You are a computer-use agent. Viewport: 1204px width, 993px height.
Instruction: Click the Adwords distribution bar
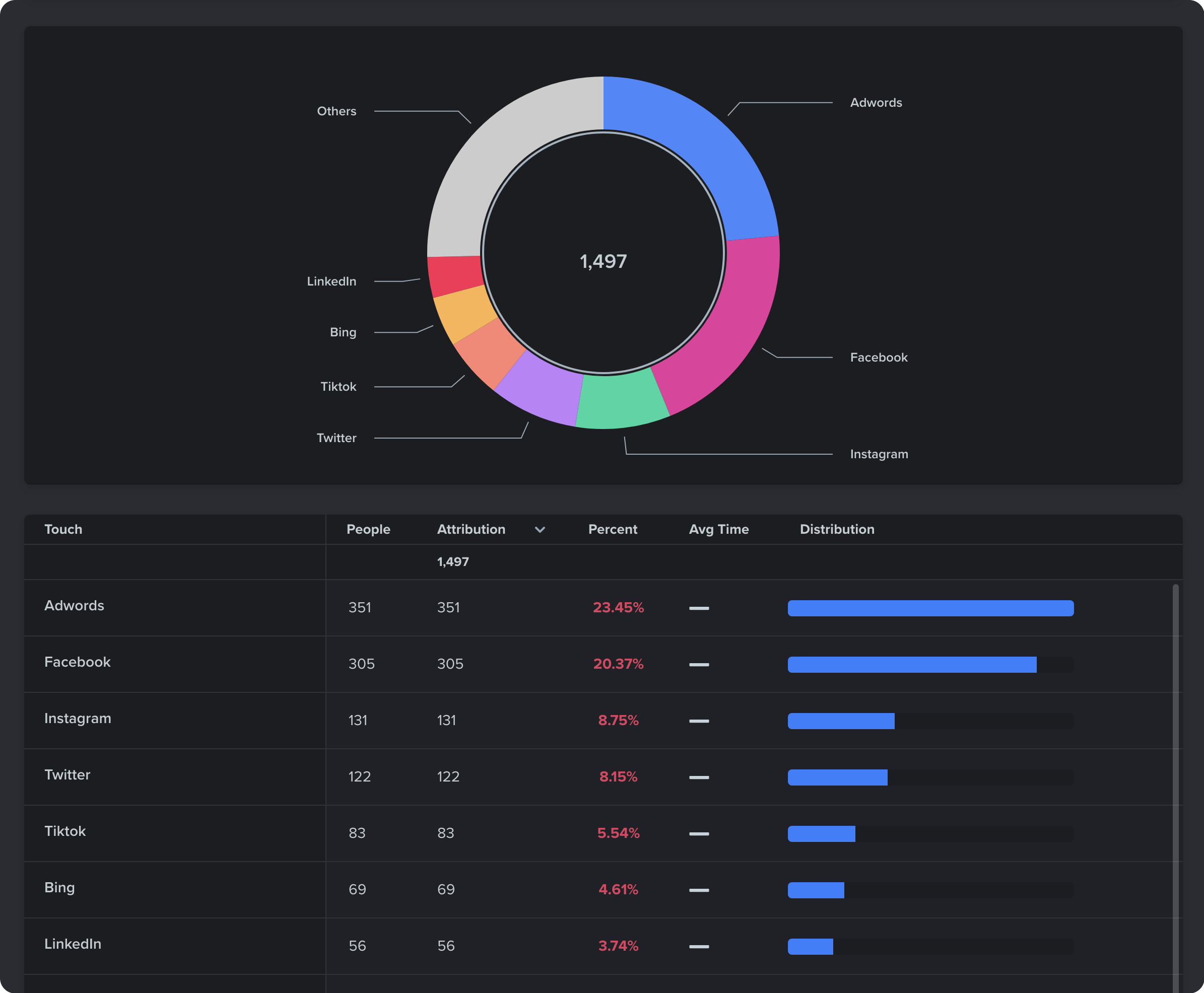tap(930, 608)
